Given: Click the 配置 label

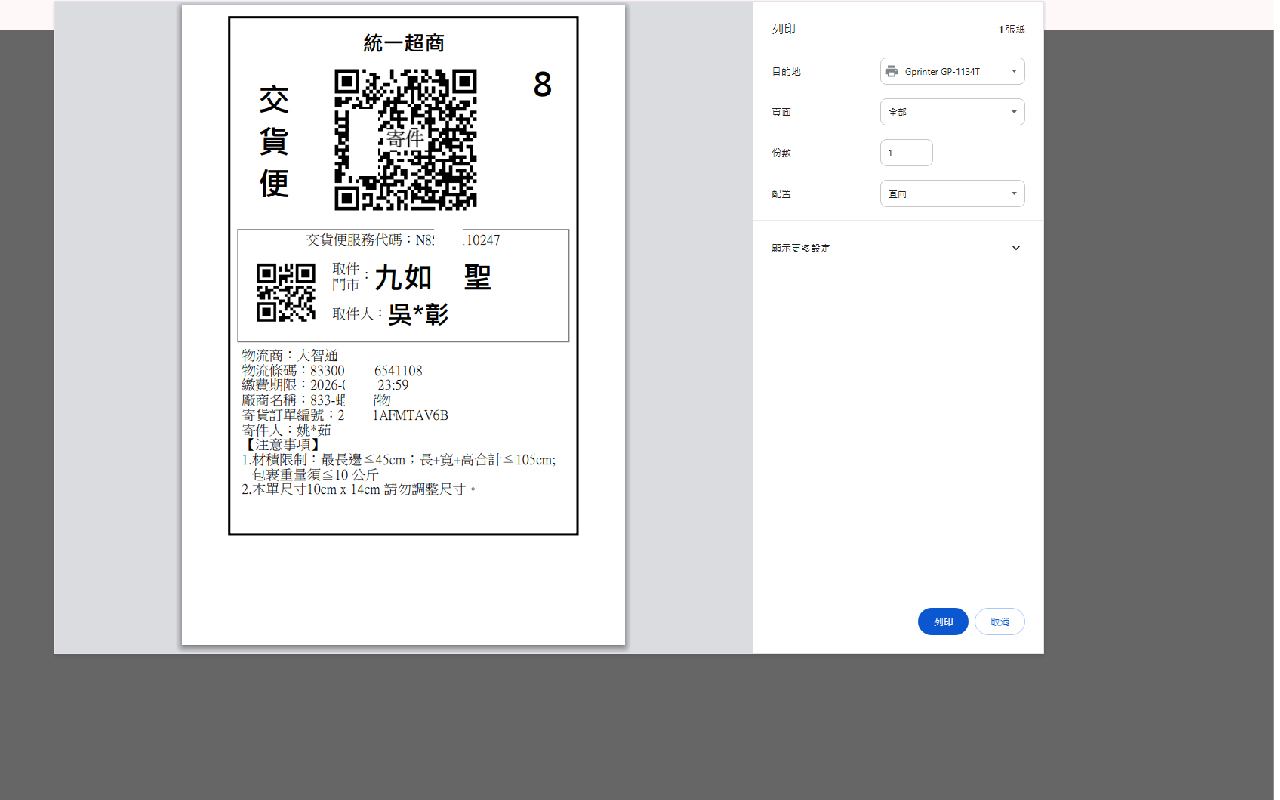Looking at the screenshot, I should point(781,194).
